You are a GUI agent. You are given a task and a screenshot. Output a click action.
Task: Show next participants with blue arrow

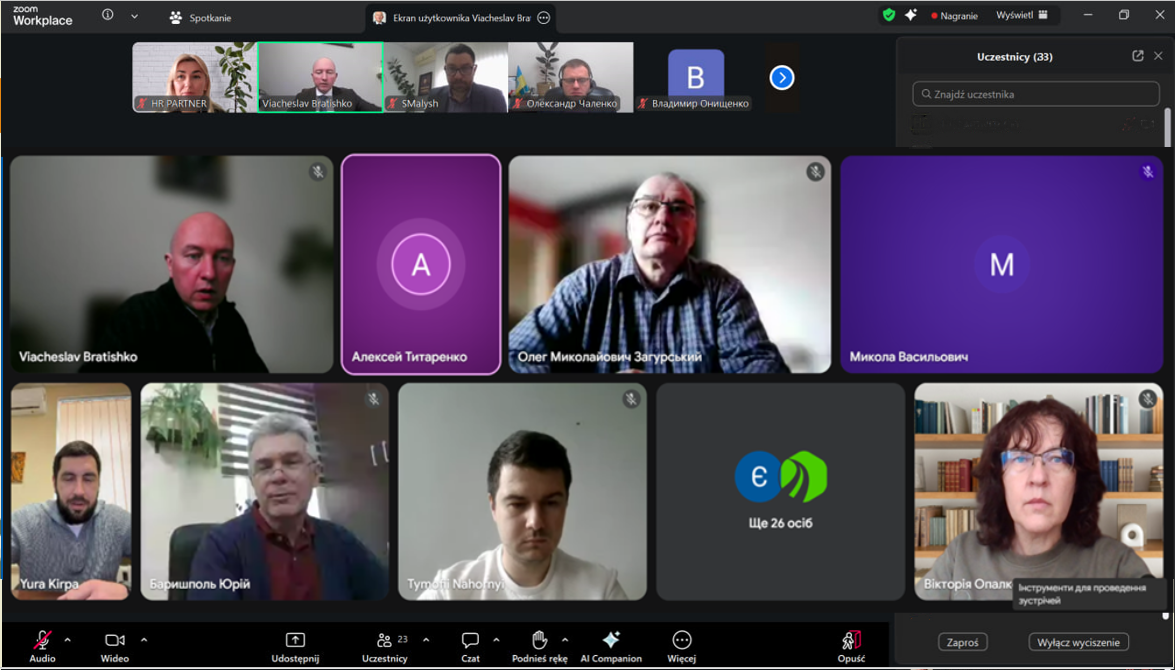pos(782,77)
